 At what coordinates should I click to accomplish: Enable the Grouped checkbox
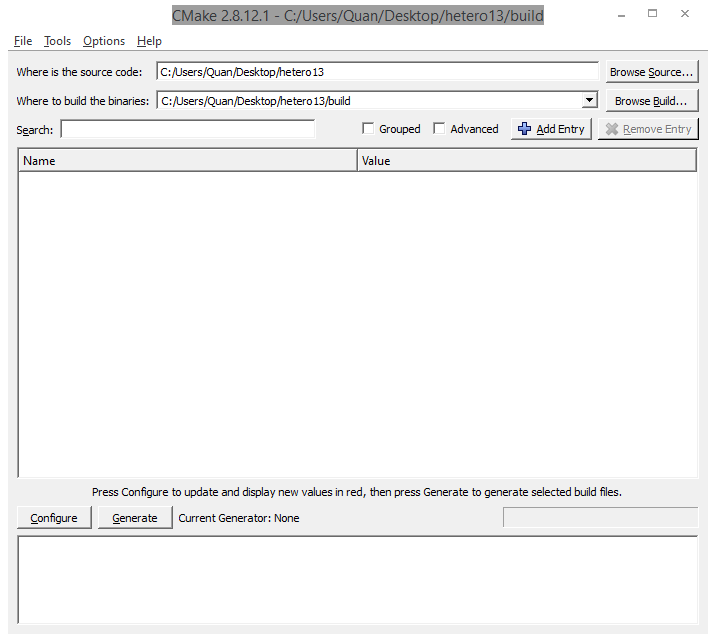(368, 129)
